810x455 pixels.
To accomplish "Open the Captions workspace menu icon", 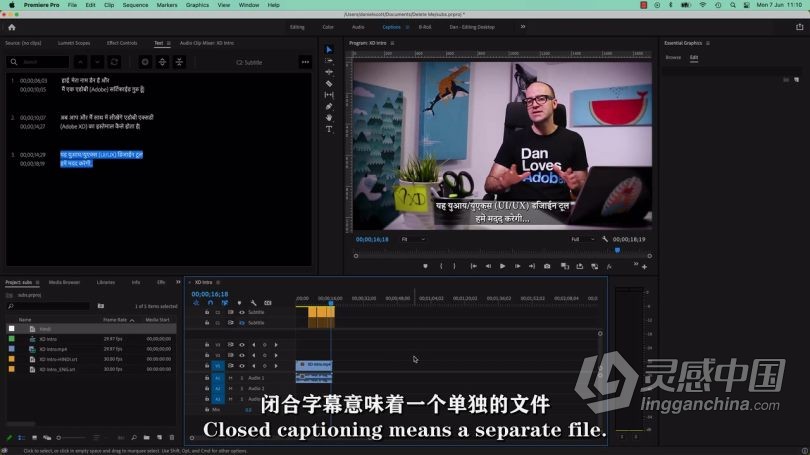I will tap(408, 27).
